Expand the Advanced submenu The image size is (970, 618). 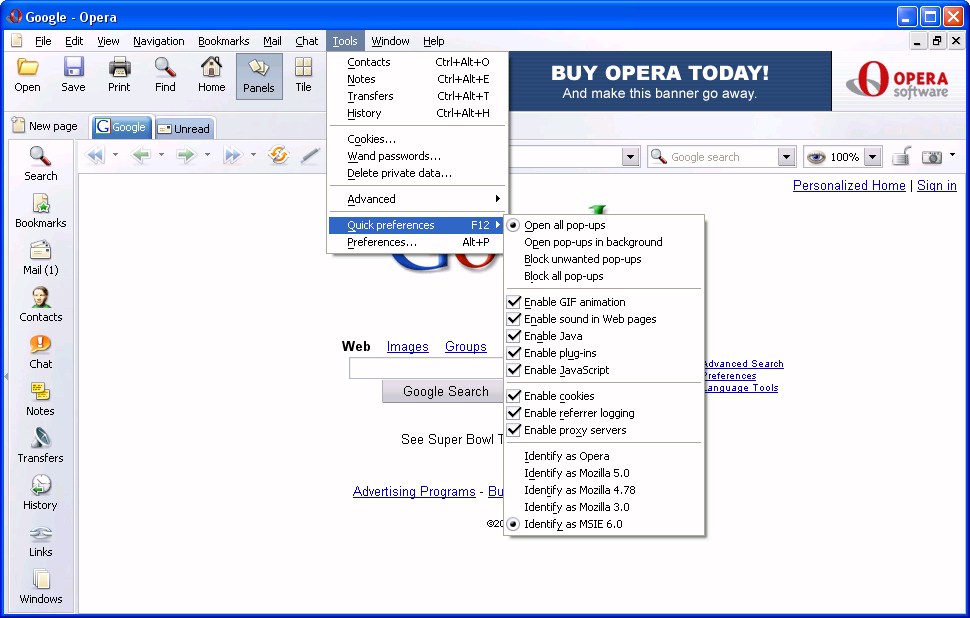tap(418, 199)
